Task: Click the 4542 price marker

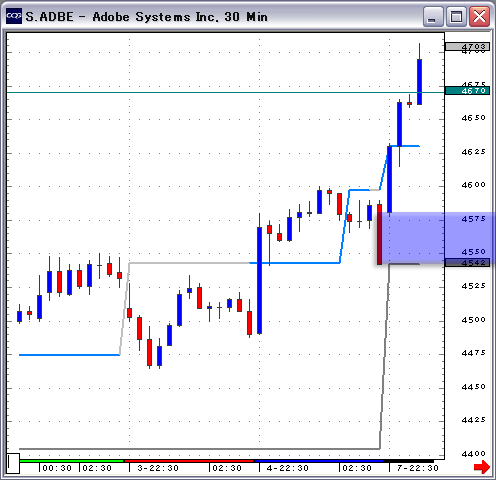Action: coord(467,263)
